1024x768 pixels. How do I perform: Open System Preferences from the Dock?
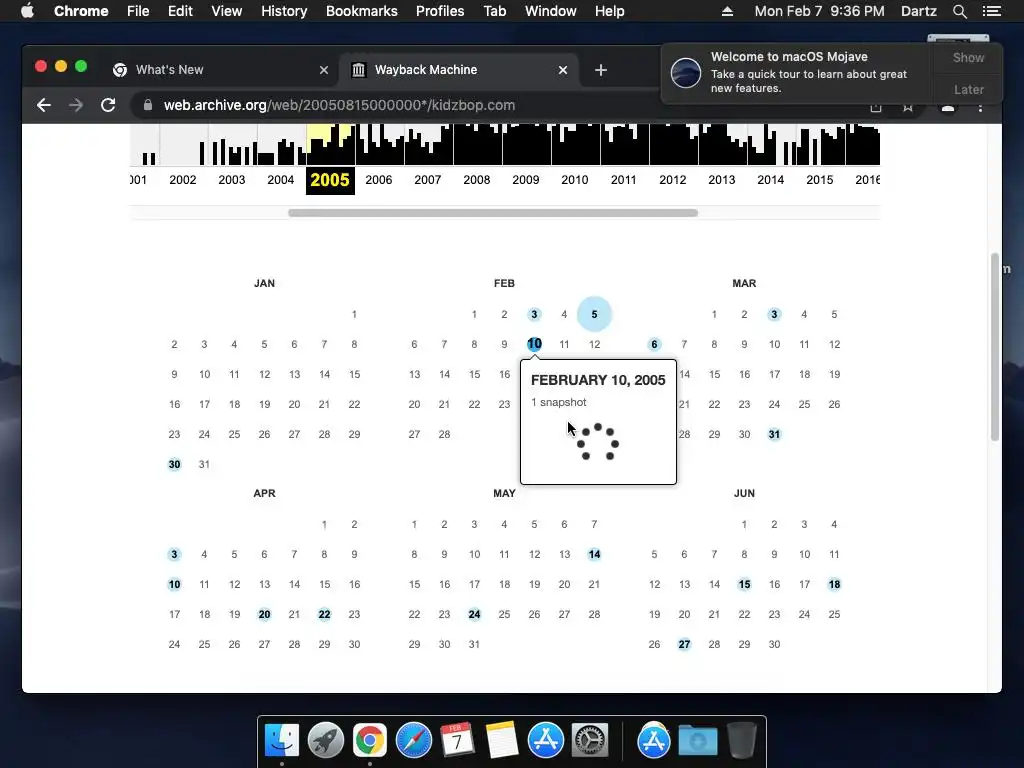(590, 740)
